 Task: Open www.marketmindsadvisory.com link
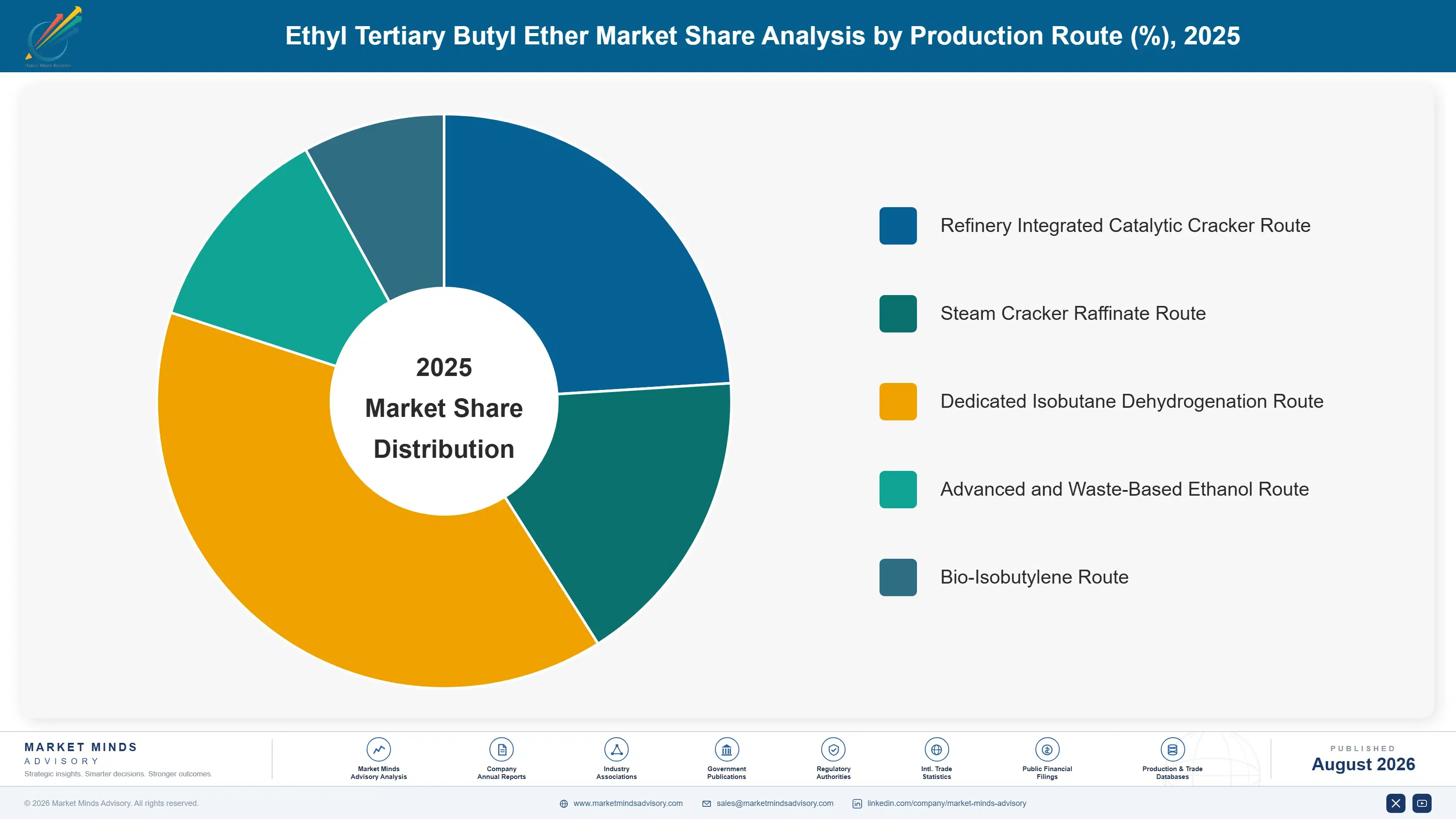pyautogui.click(x=628, y=803)
